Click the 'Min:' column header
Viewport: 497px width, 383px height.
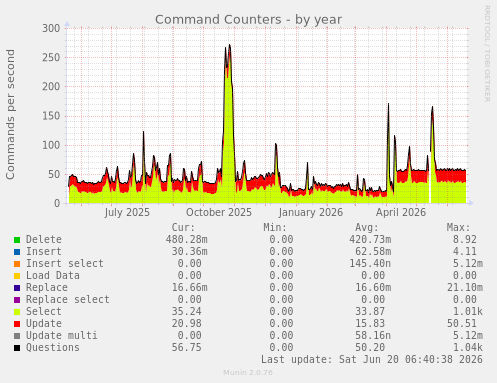(x=275, y=227)
